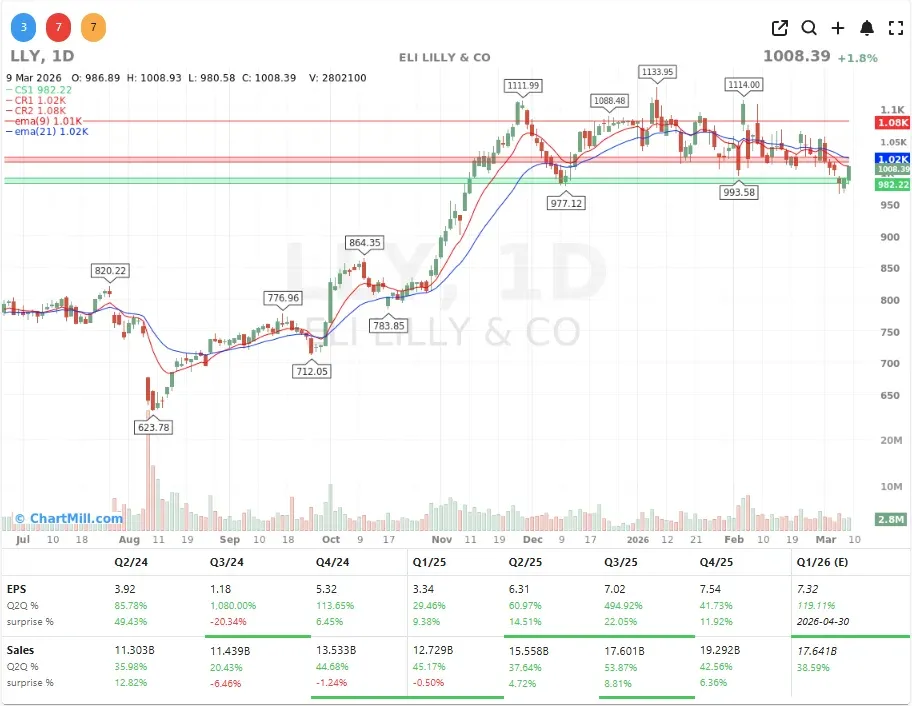The image size is (912, 706).
Task: Select the red rating badge showing 7
Action: tap(57, 27)
